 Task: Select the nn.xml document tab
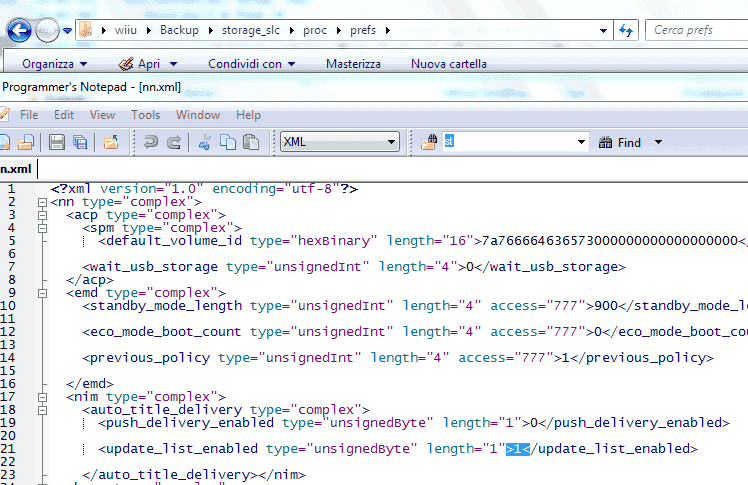coord(16,169)
